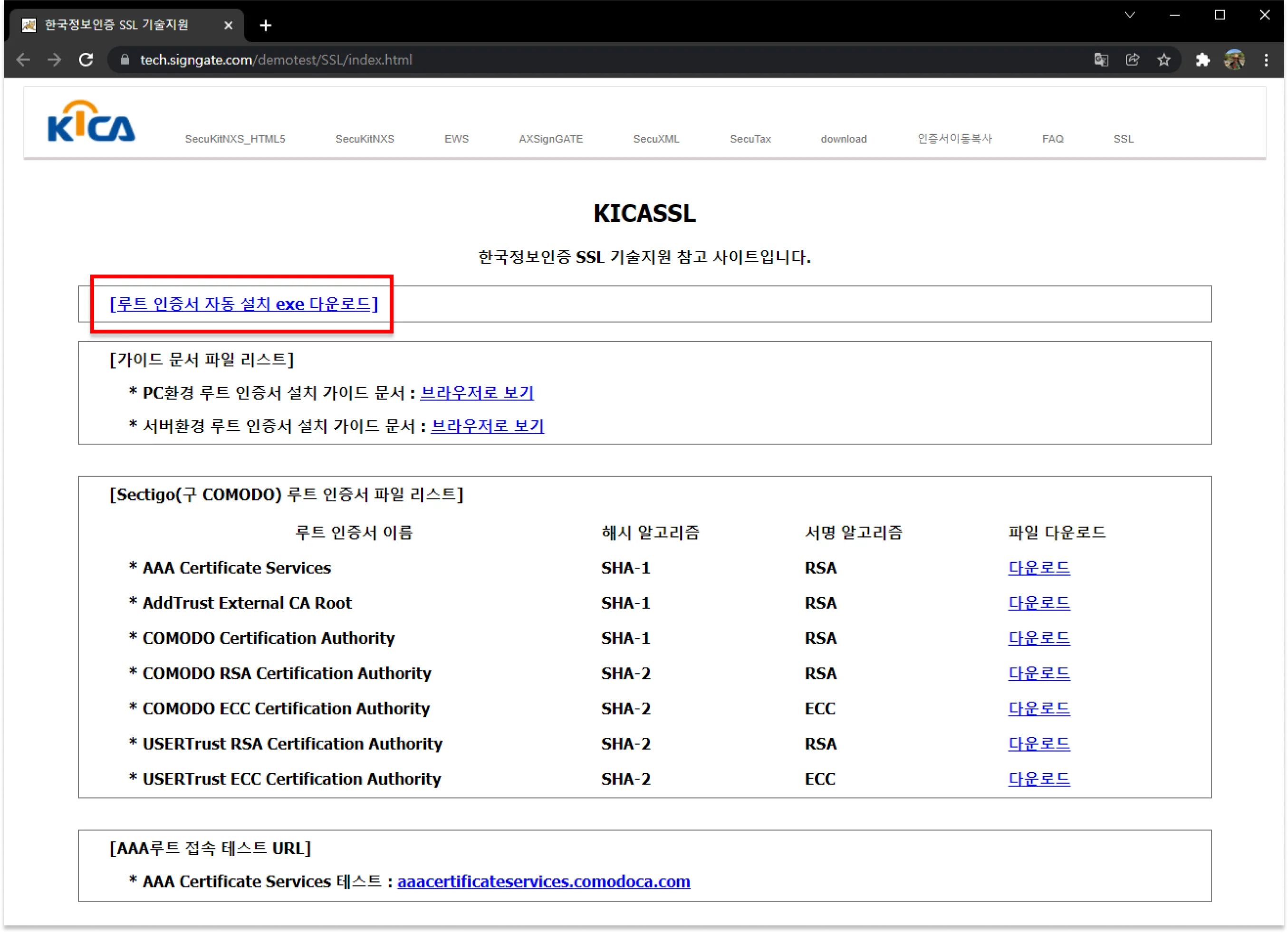Open PC환경 guide 브라우저로 보기 link

pyautogui.click(x=477, y=393)
